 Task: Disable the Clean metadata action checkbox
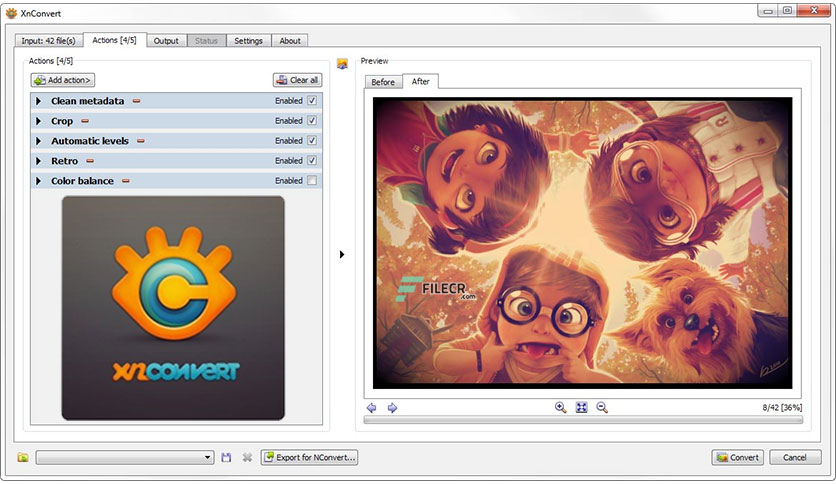[312, 101]
